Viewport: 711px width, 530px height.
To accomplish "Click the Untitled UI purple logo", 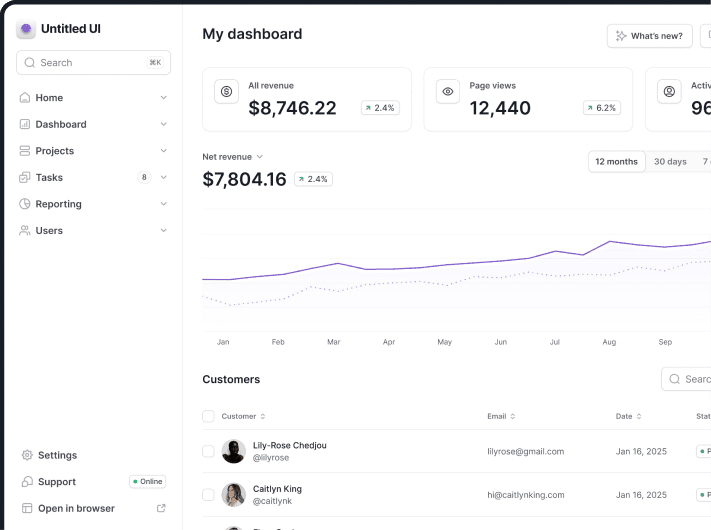I will (26, 29).
